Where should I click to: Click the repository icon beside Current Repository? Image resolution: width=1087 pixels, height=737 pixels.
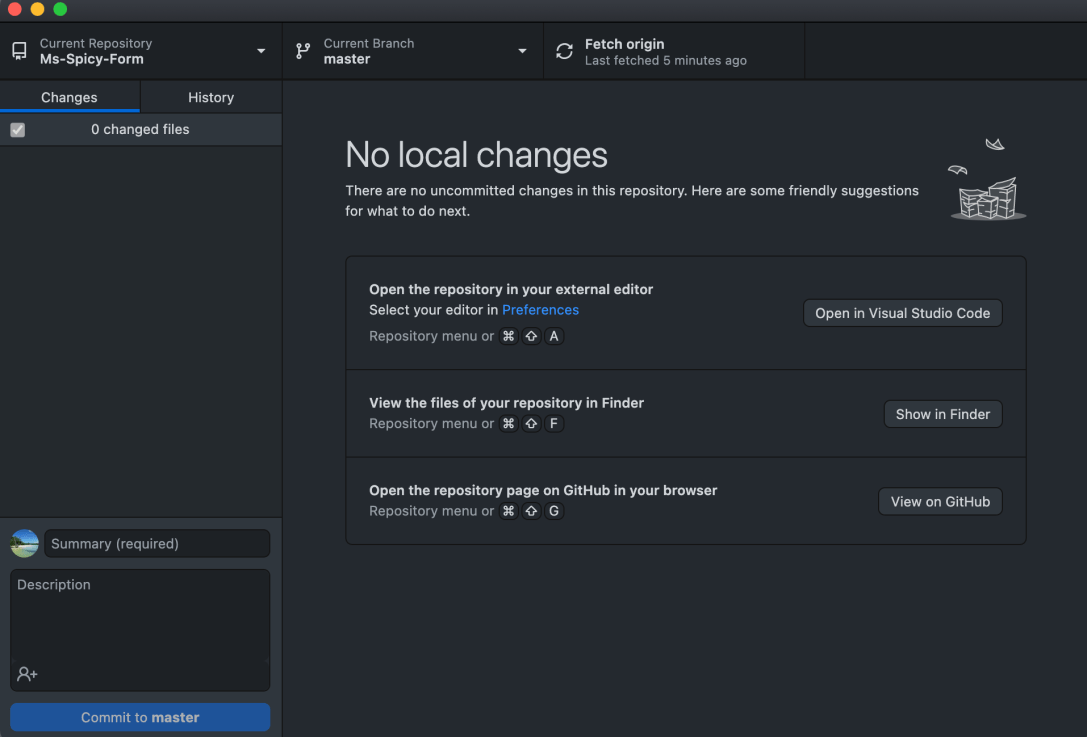(x=19, y=51)
